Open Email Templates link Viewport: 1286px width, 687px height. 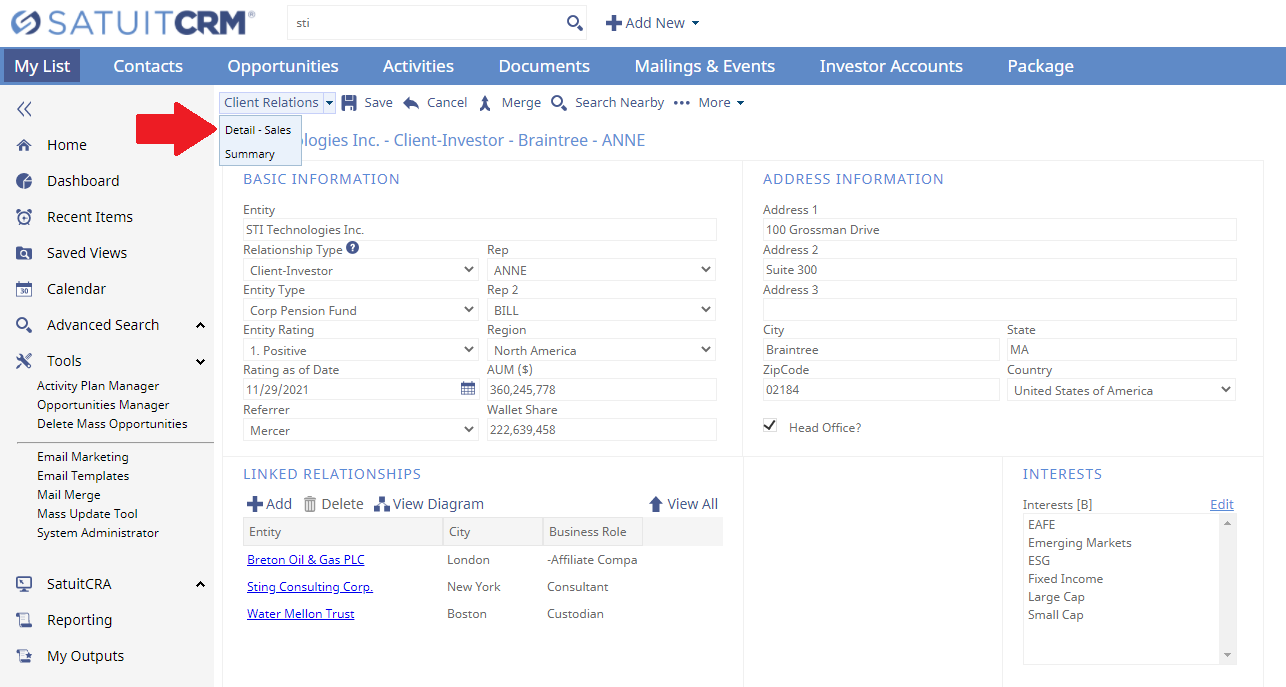coord(83,476)
